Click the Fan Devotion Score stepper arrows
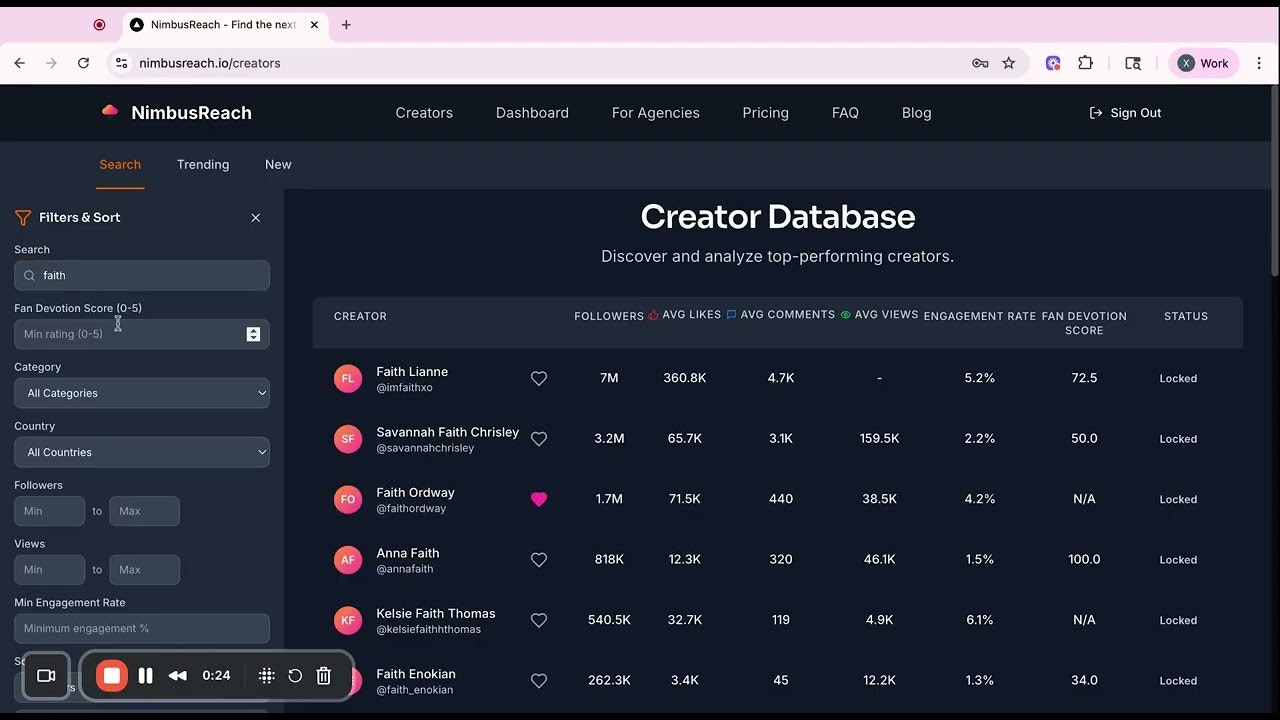This screenshot has height=720, width=1280. click(x=253, y=334)
